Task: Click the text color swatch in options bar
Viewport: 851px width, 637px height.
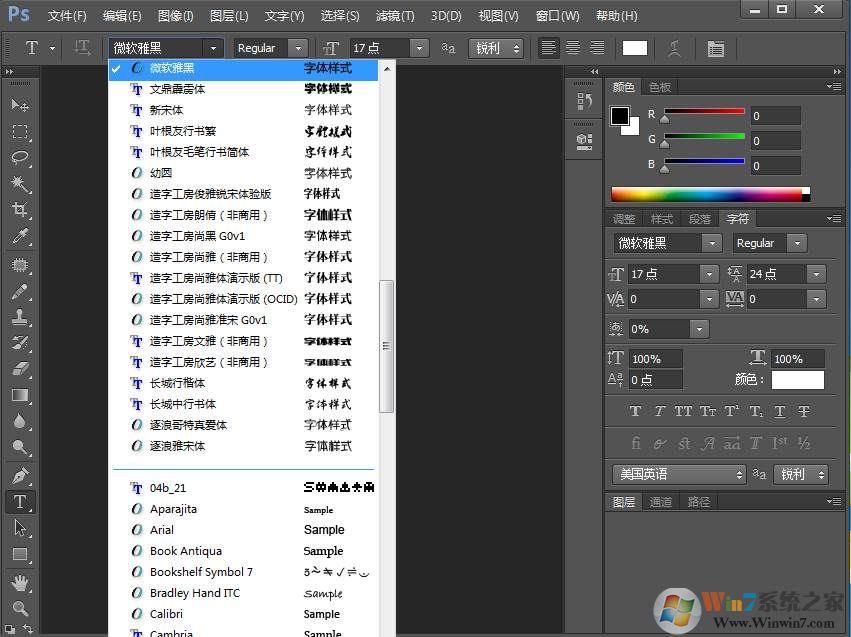Action: 635,48
